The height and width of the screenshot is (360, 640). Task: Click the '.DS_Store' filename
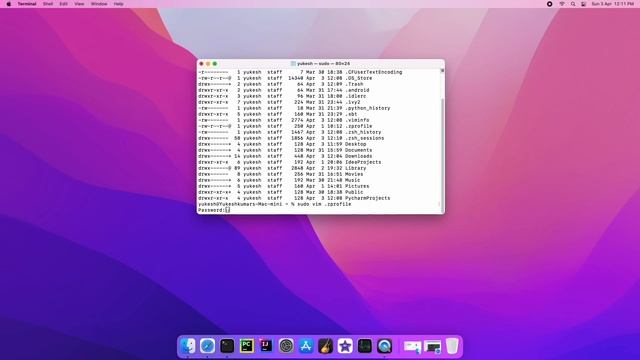pos(359,78)
